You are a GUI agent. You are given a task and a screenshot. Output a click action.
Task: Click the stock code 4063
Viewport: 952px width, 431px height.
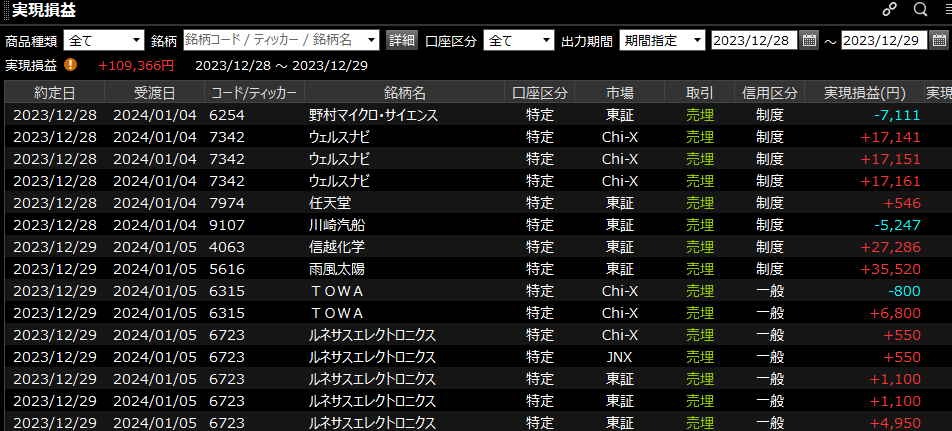tap(226, 247)
